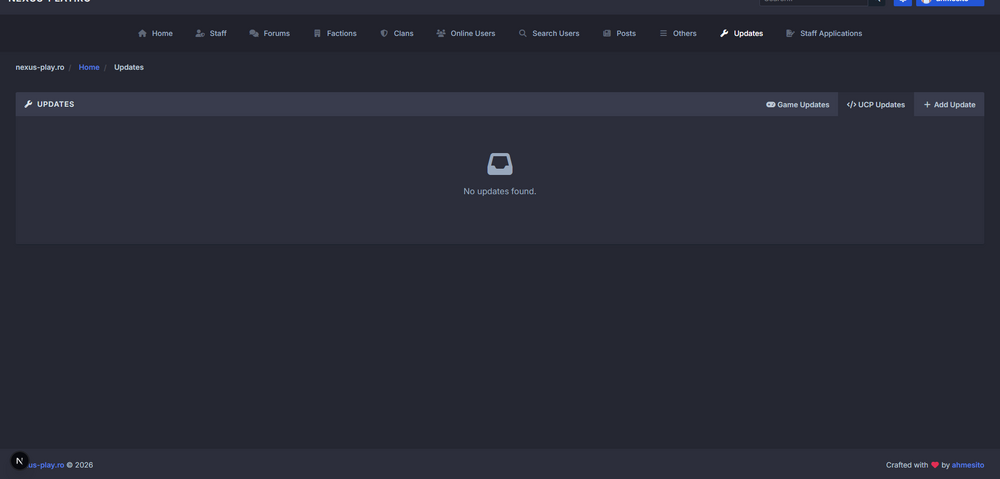Click the '© 2026' footer text

[x=80, y=465]
